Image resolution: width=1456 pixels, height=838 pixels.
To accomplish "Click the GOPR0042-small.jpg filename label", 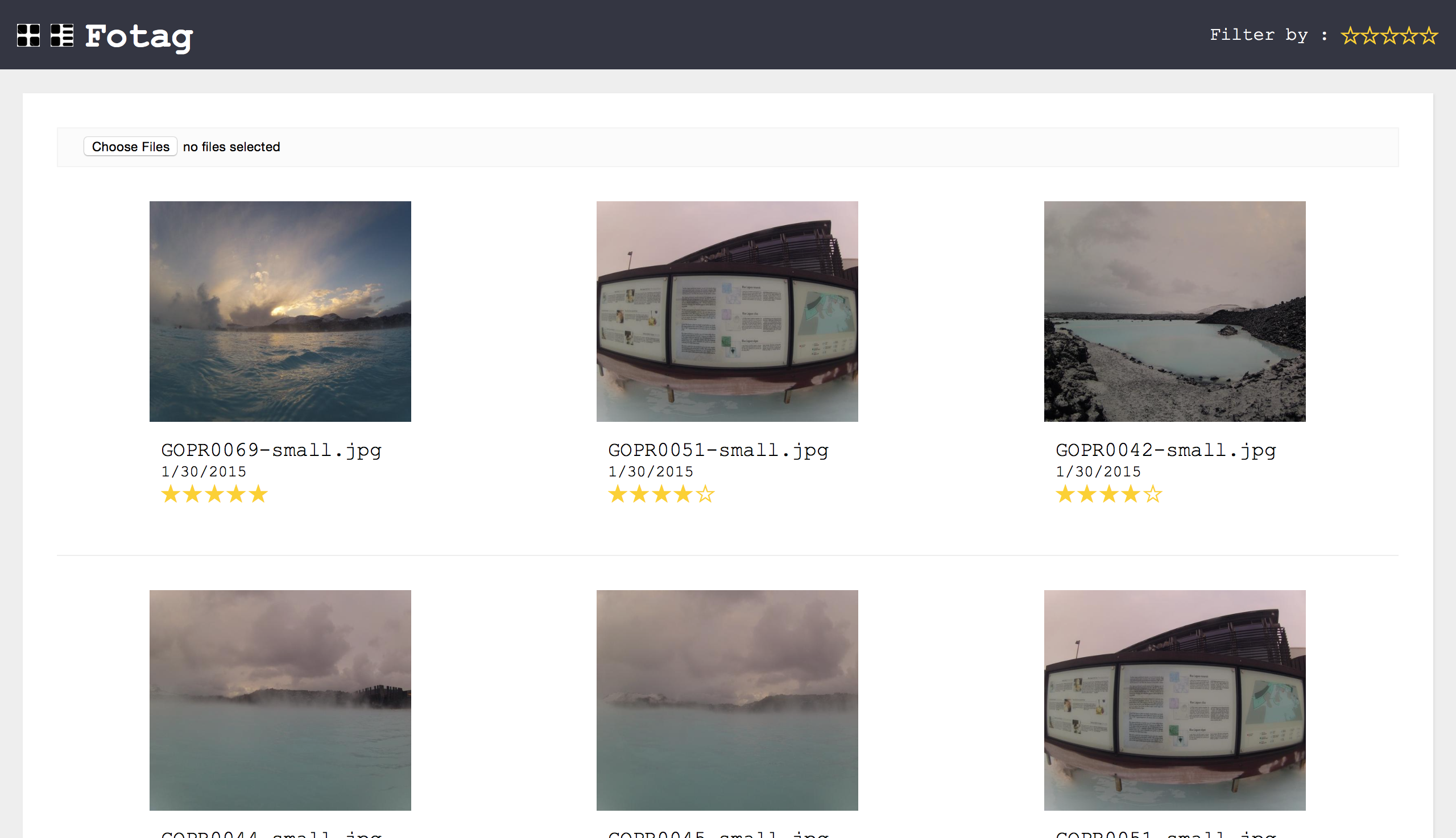I will (x=1166, y=450).
